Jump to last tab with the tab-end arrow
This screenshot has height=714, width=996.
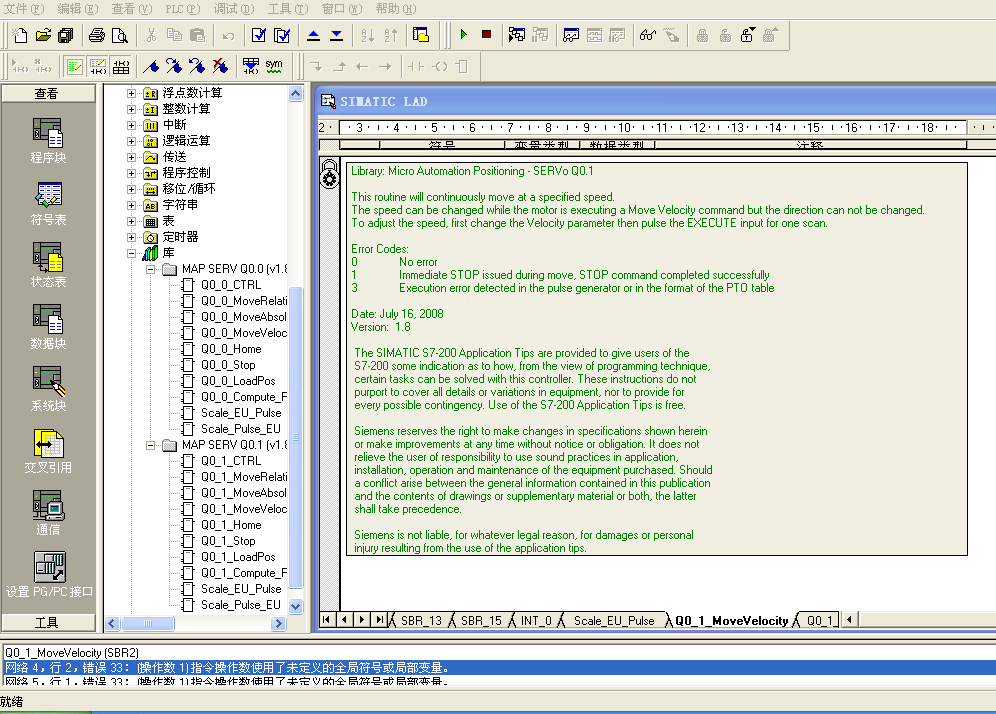click(379, 619)
